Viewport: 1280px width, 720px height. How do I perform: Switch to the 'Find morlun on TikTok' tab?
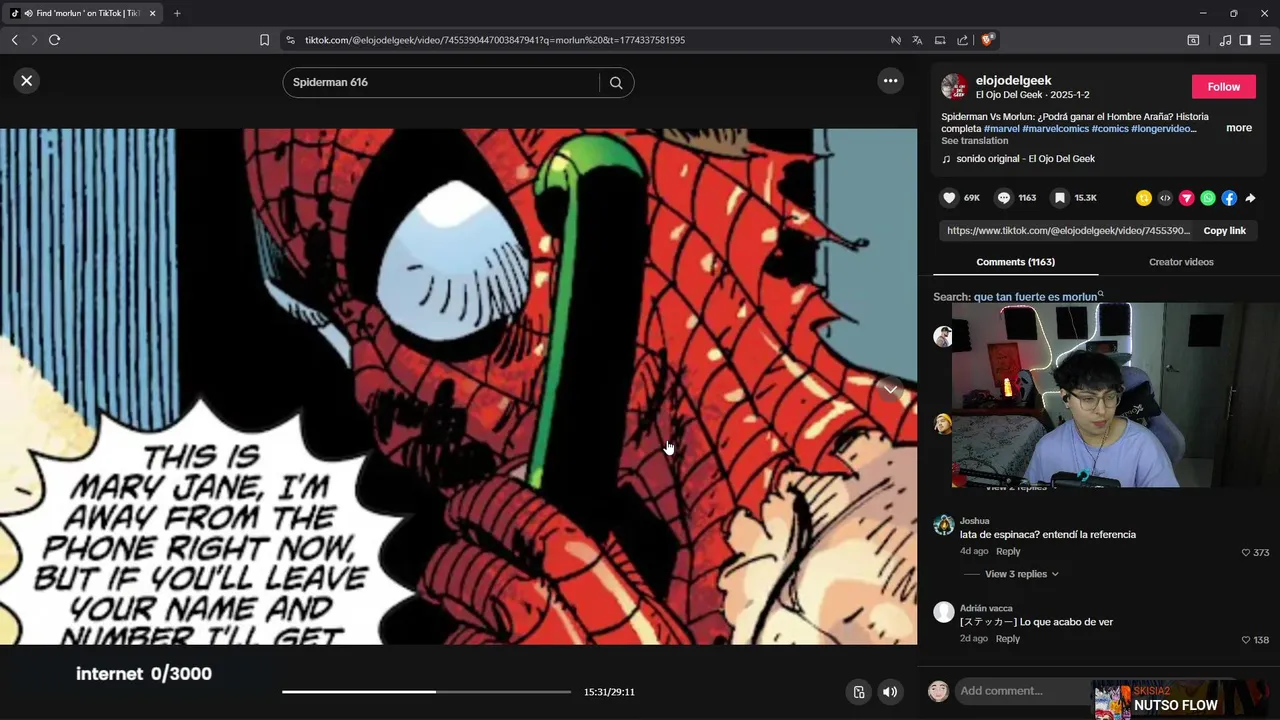click(x=82, y=13)
